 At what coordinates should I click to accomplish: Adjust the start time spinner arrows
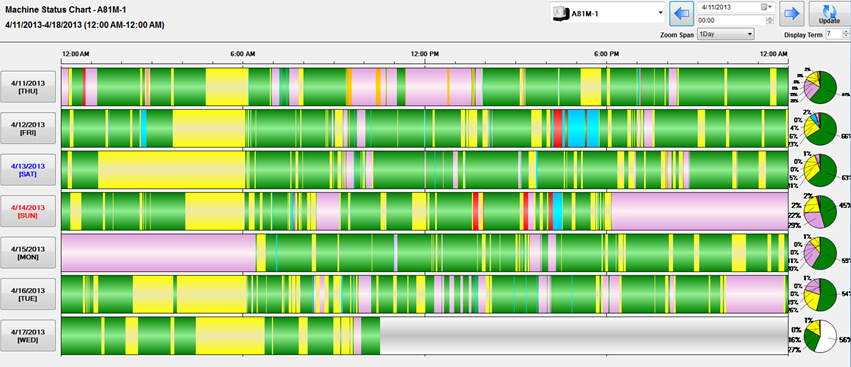point(770,20)
